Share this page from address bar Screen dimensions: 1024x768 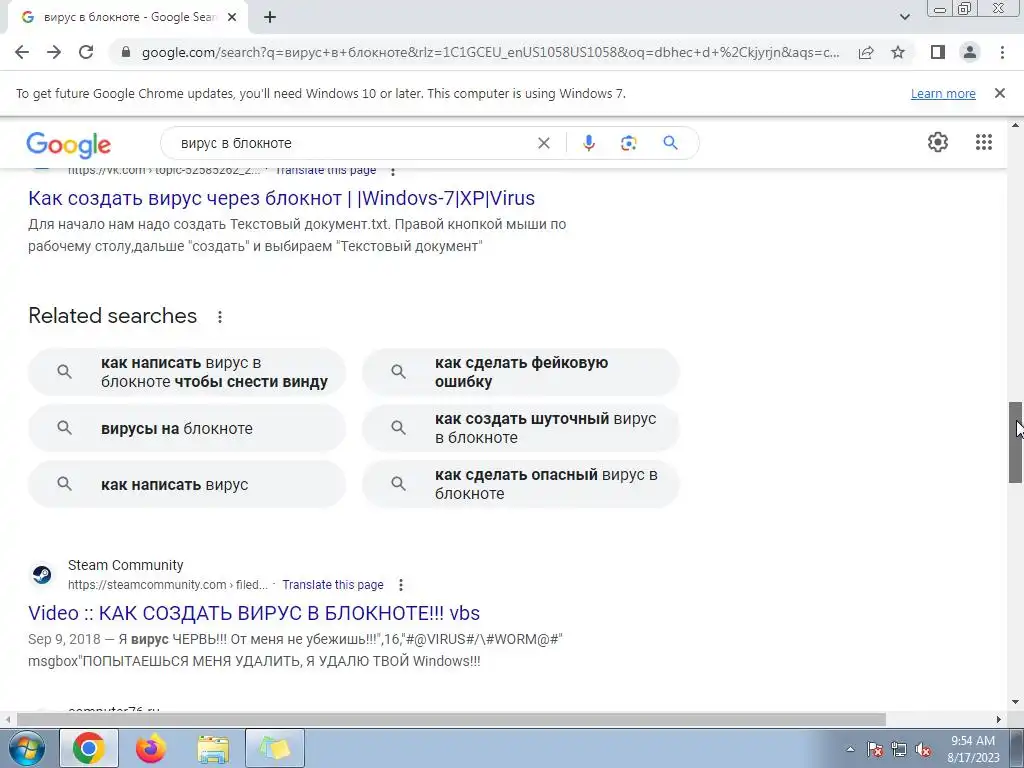pyautogui.click(x=866, y=52)
